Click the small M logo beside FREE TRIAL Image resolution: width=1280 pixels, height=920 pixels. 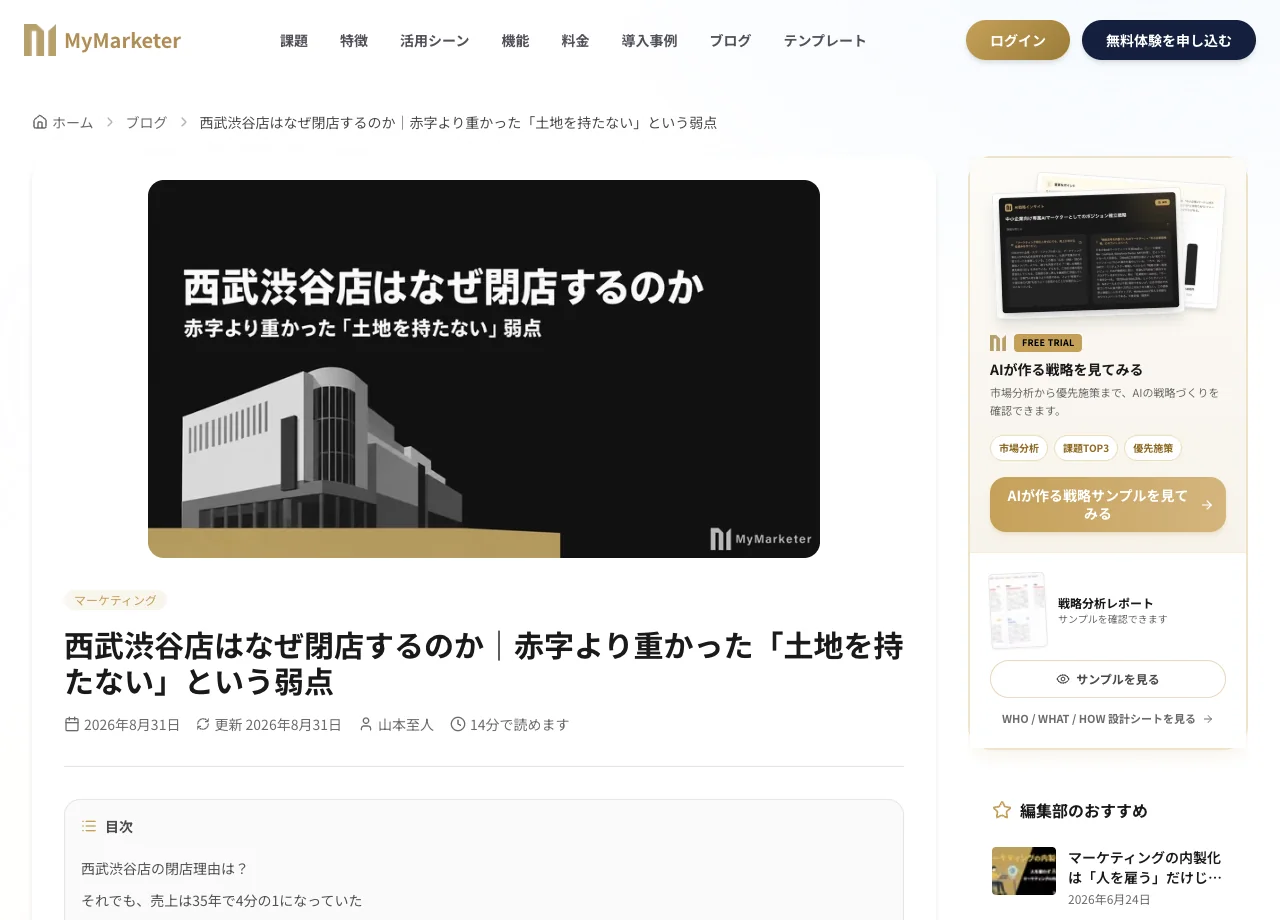[x=998, y=343]
